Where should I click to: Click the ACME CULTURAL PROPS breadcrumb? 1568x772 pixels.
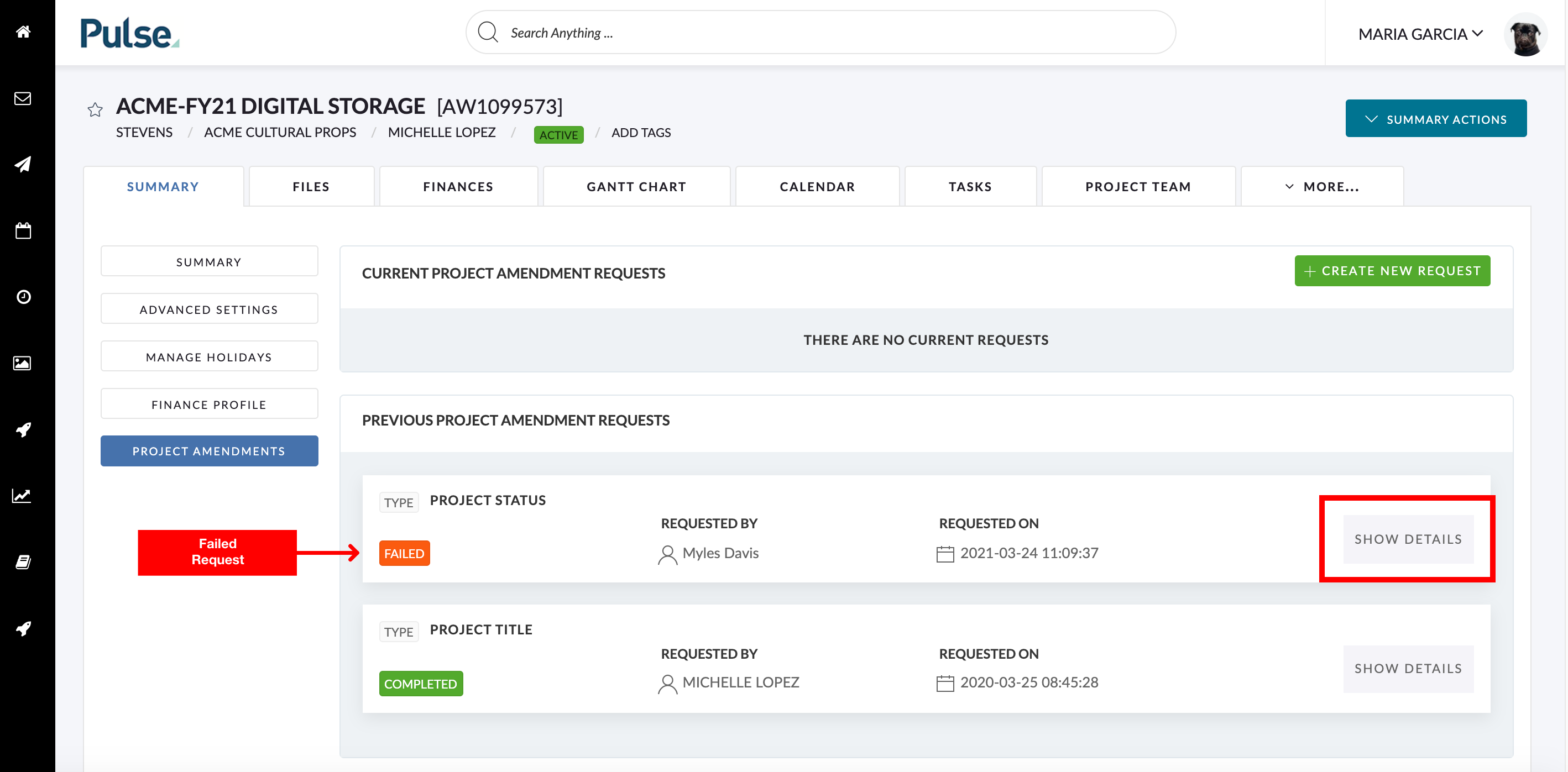click(280, 132)
